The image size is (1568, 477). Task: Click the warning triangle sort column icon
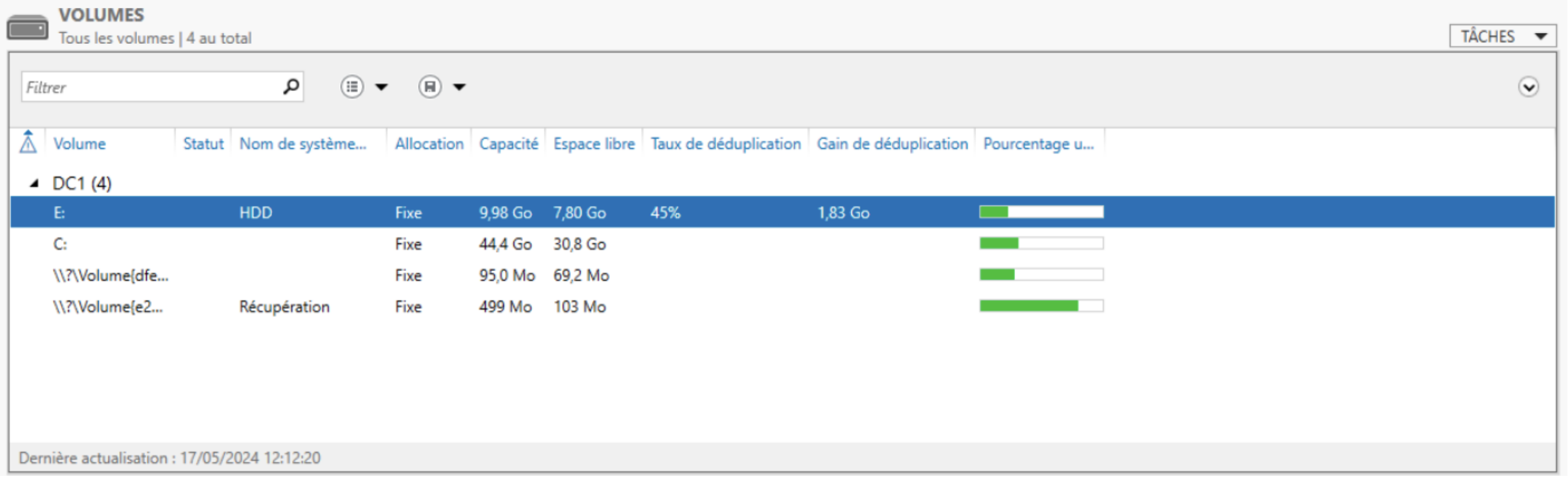(28, 142)
